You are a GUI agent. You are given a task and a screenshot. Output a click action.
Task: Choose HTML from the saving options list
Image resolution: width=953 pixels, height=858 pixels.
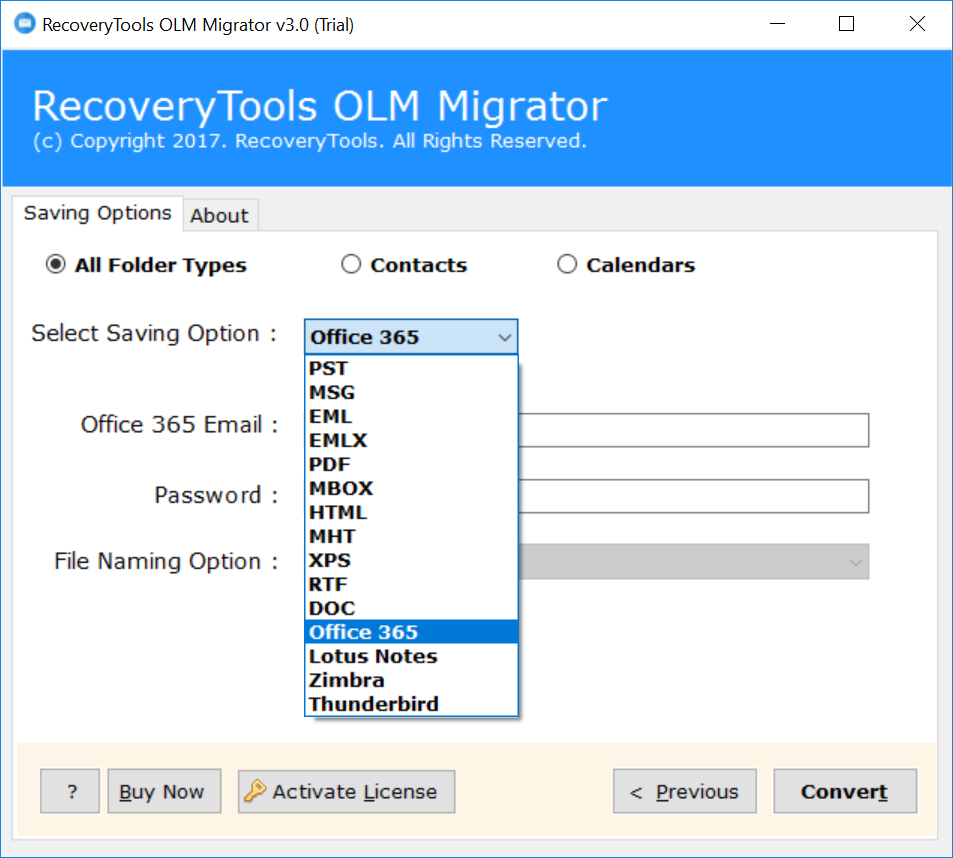coord(411,512)
